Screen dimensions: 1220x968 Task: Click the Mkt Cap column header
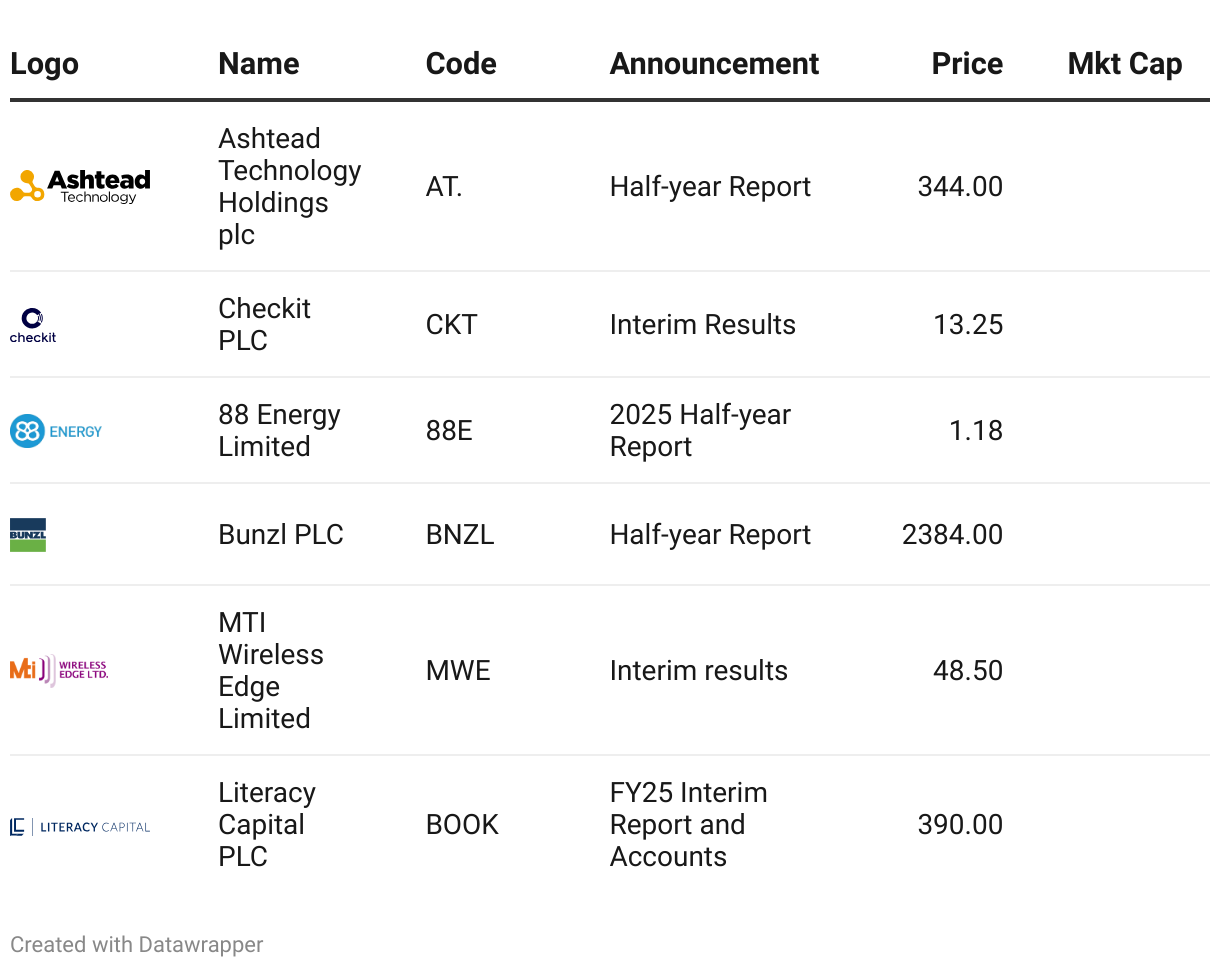(1125, 64)
